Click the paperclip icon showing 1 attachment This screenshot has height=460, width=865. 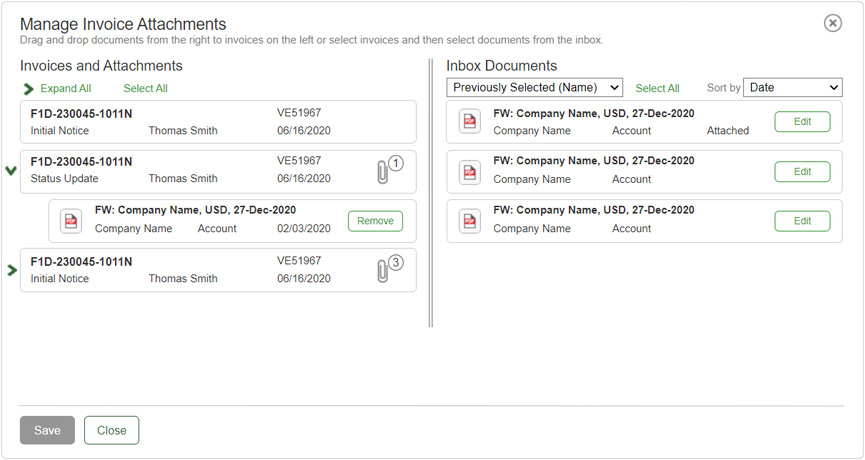(x=383, y=170)
